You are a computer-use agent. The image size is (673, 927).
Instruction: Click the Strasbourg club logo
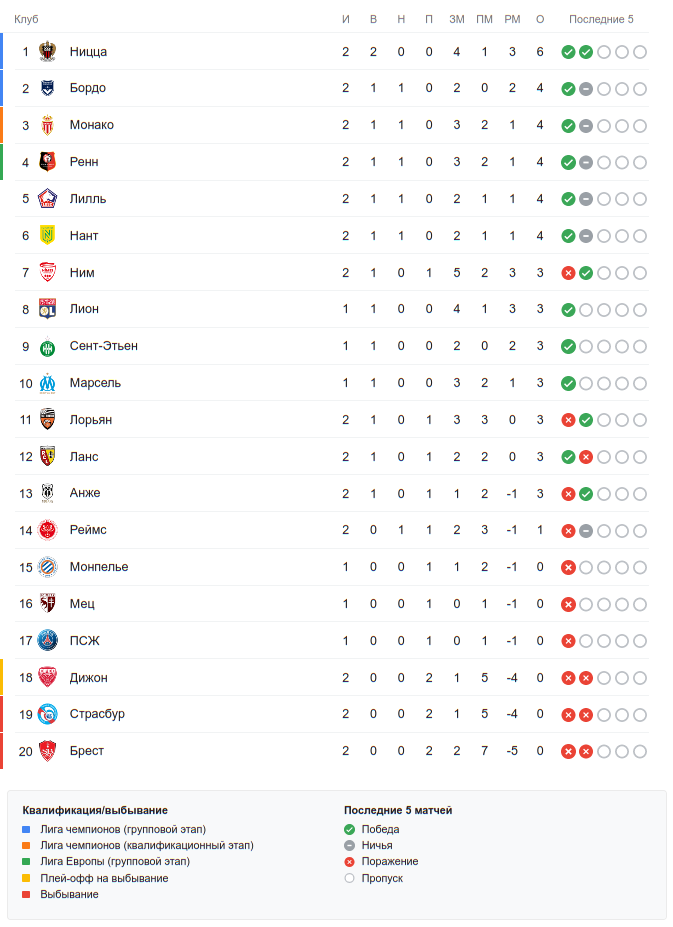[x=47, y=714]
